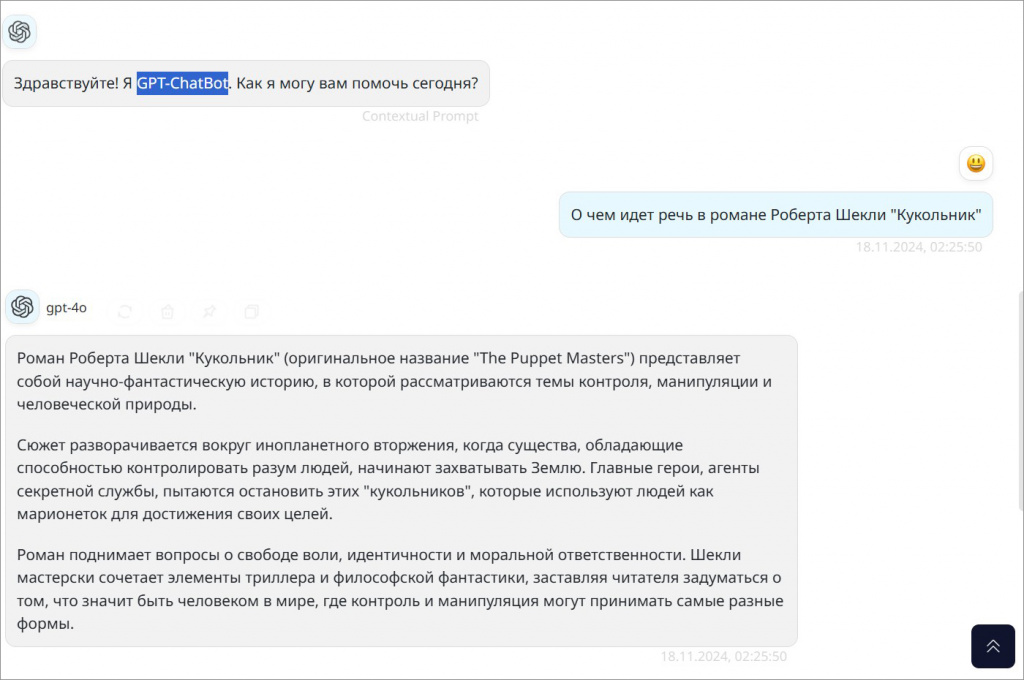1024x680 pixels.
Task: Click the user question about Sheckley's novel
Action: (x=775, y=214)
